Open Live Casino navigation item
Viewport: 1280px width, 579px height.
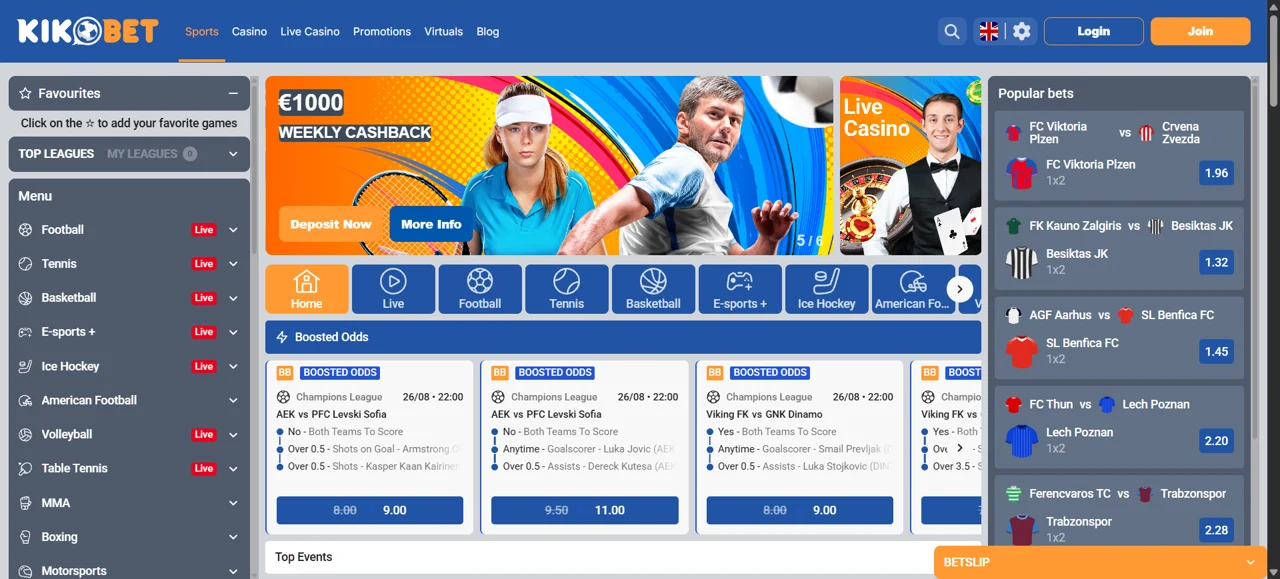click(x=310, y=31)
